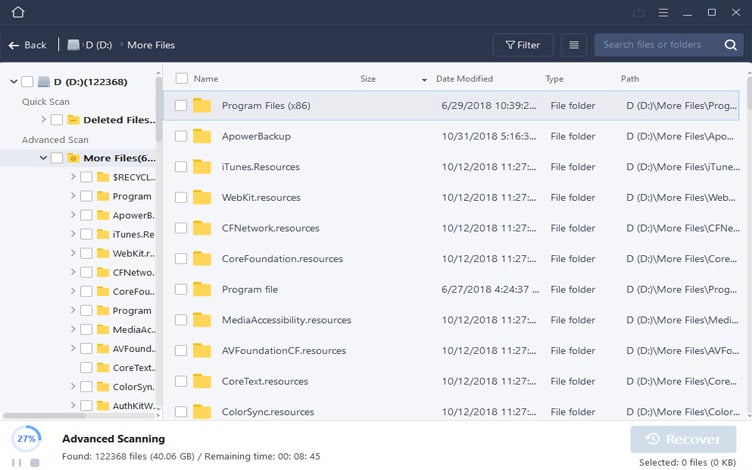The width and height of the screenshot is (752, 470).
Task: Pause the advanced scan
Action: click(x=16, y=462)
